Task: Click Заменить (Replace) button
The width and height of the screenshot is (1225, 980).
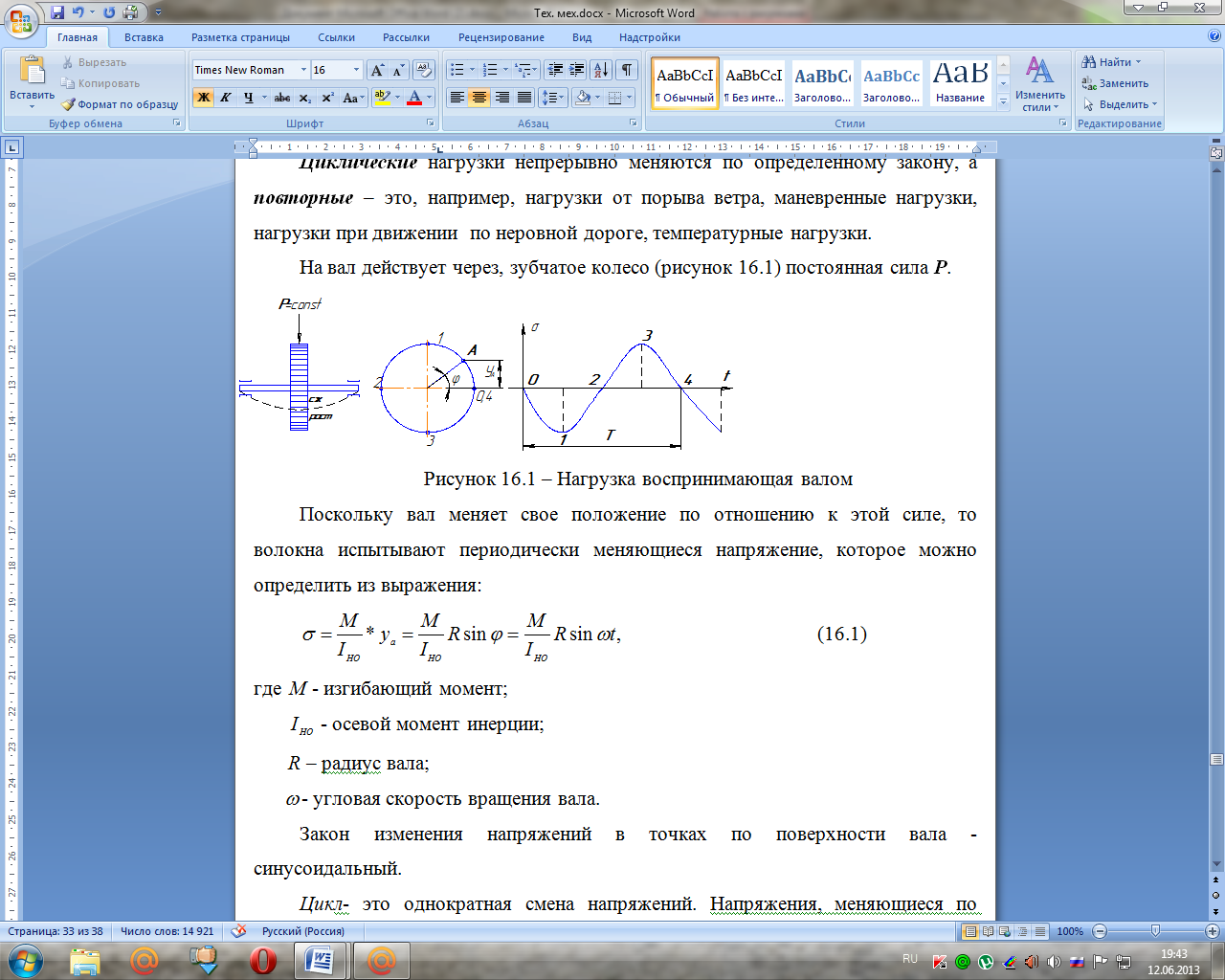Action: [1115, 83]
